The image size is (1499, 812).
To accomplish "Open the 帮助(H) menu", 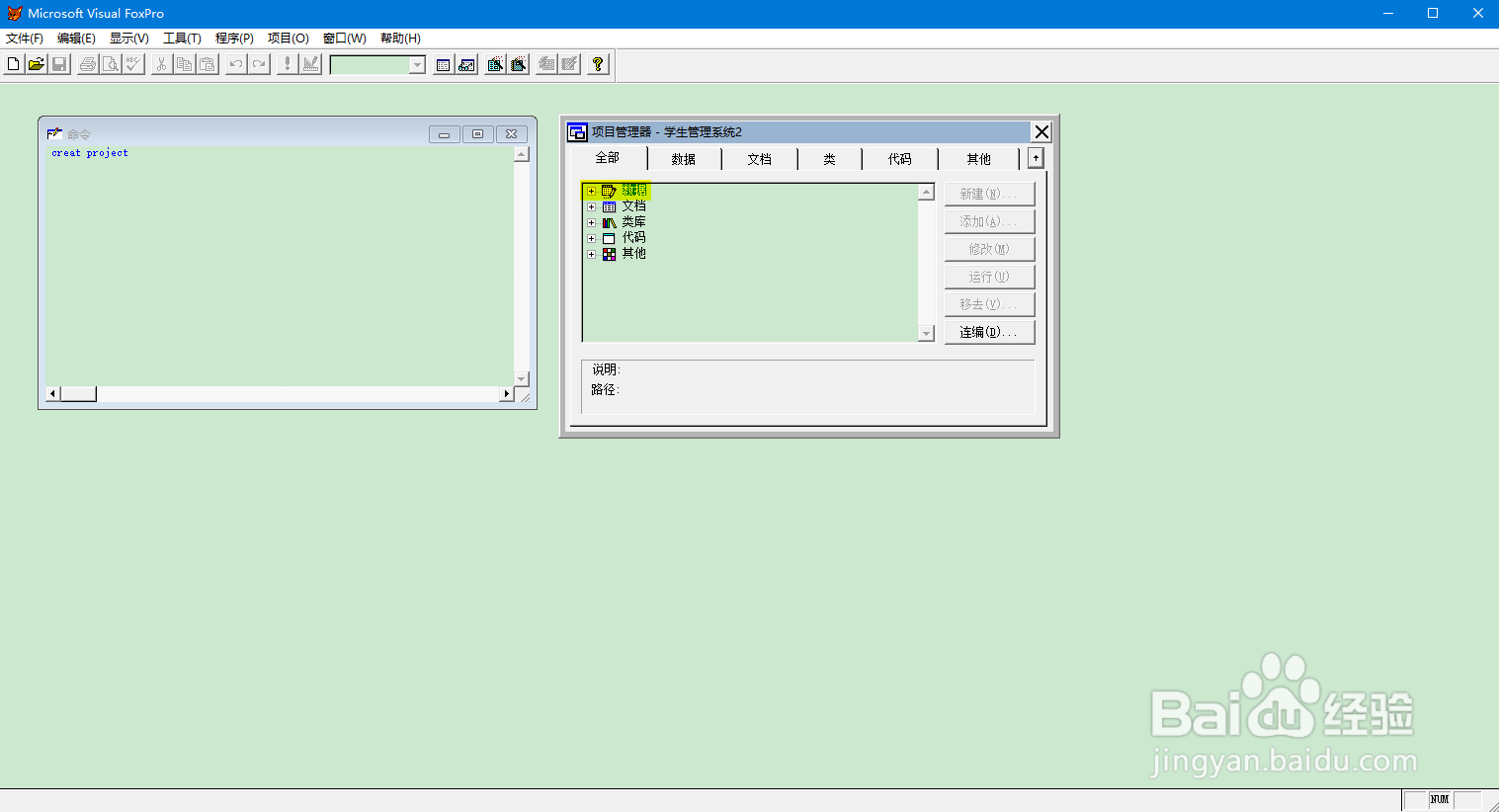I will point(400,39).
